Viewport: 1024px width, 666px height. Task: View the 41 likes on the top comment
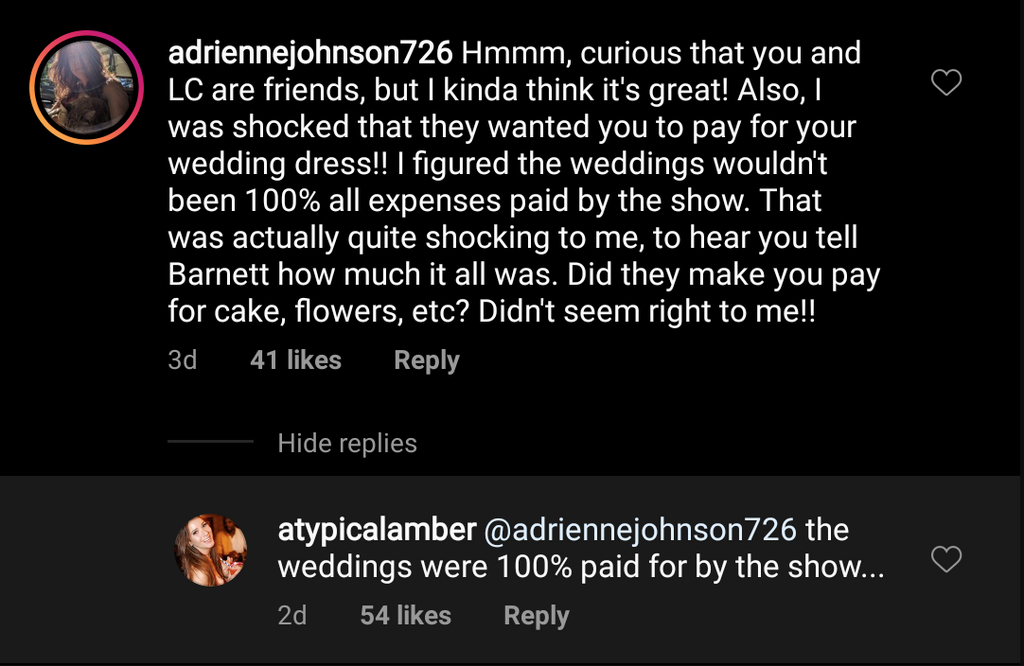point(295,360)
